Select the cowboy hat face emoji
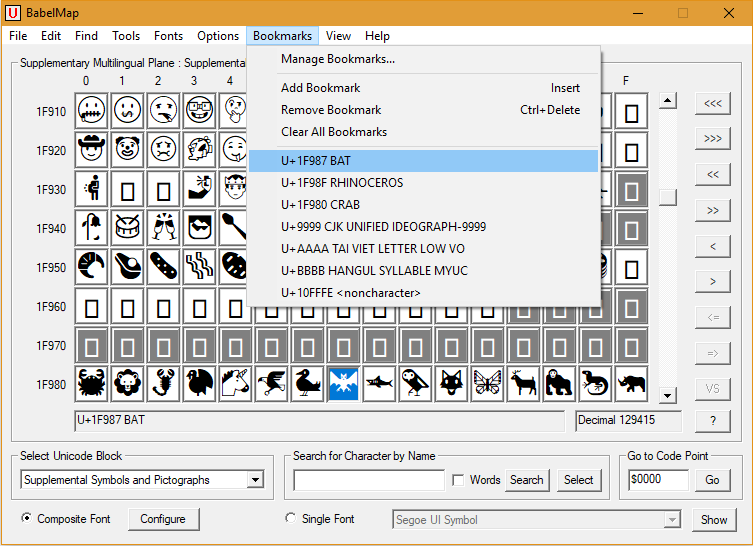This screenshot has width=753, height=546. [x=91, y=150]
